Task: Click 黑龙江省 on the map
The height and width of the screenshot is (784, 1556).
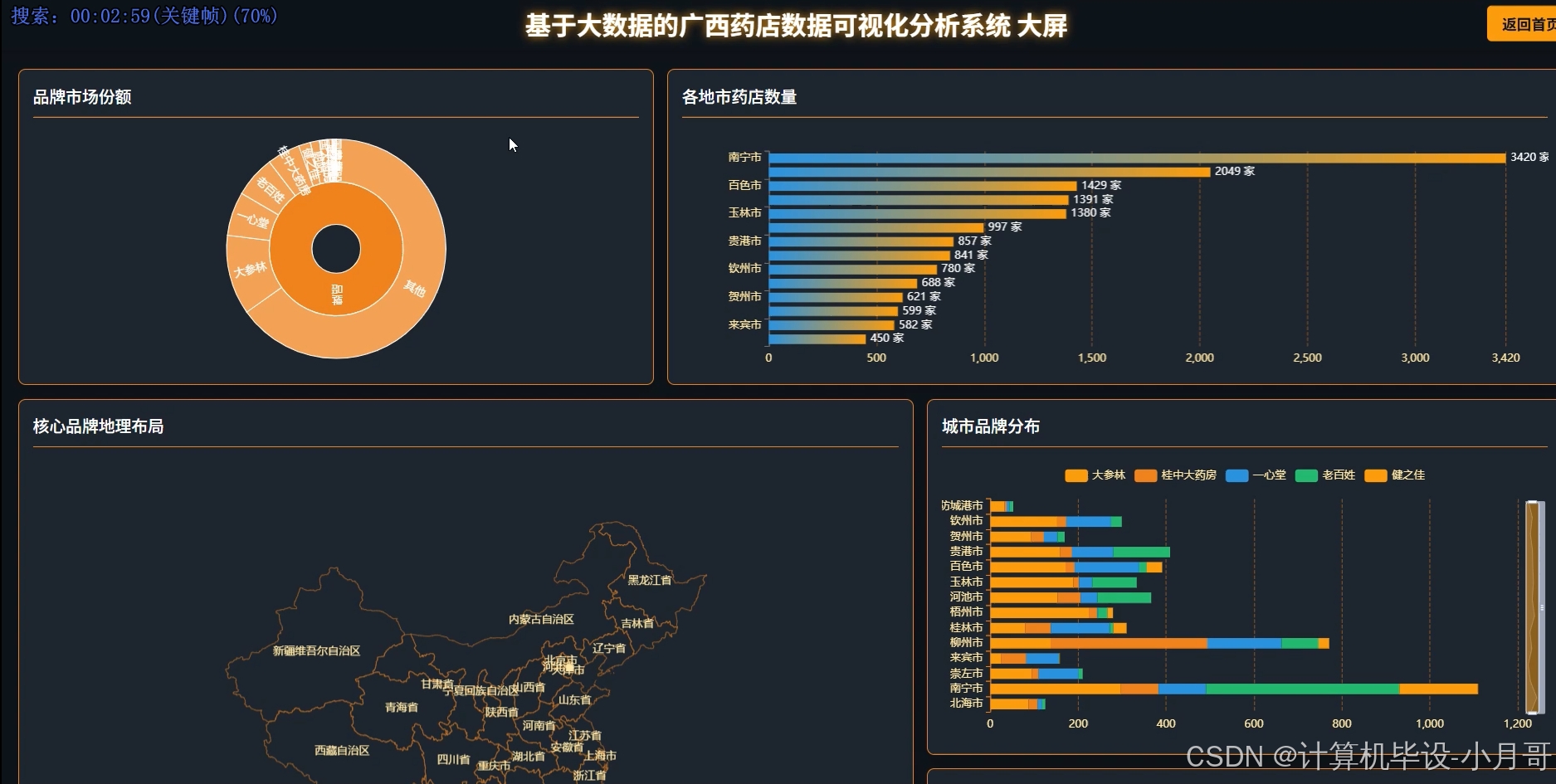Action: (650, 580)
